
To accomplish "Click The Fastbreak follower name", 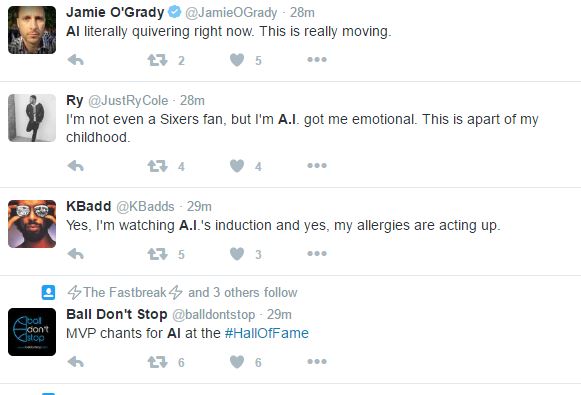I will pos(125,292).
